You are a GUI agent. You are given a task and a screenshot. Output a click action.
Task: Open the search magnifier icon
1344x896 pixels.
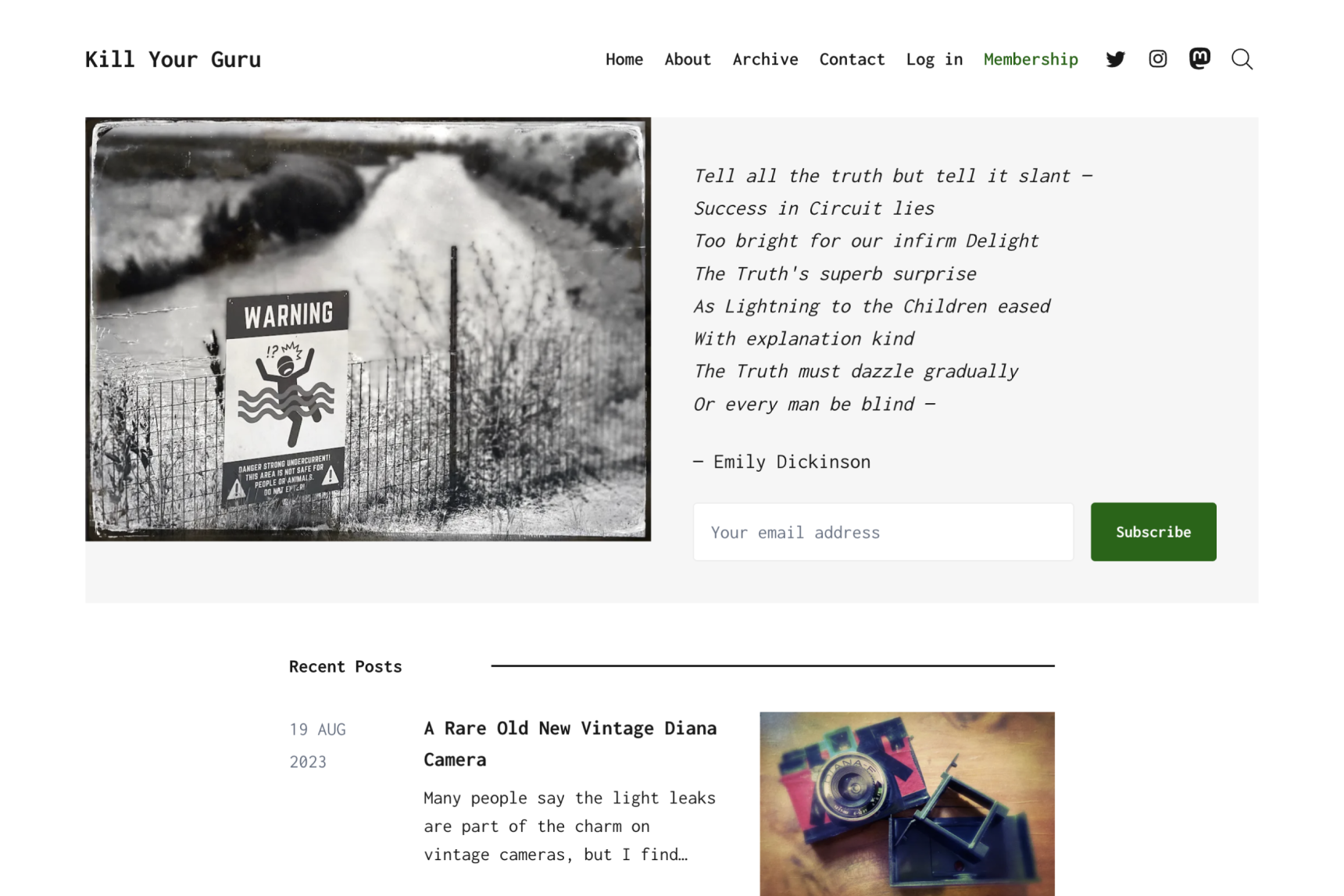1242,59
